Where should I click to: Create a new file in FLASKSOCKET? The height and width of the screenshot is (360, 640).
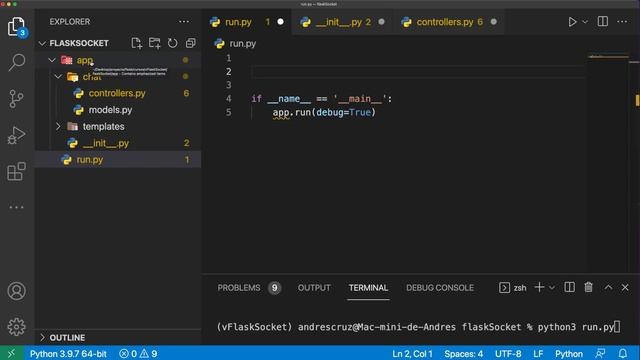tap(136, 43)
